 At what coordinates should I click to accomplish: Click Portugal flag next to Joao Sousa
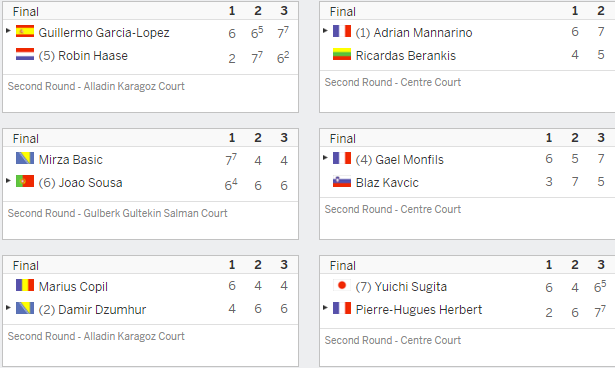(x=25, y=181)
